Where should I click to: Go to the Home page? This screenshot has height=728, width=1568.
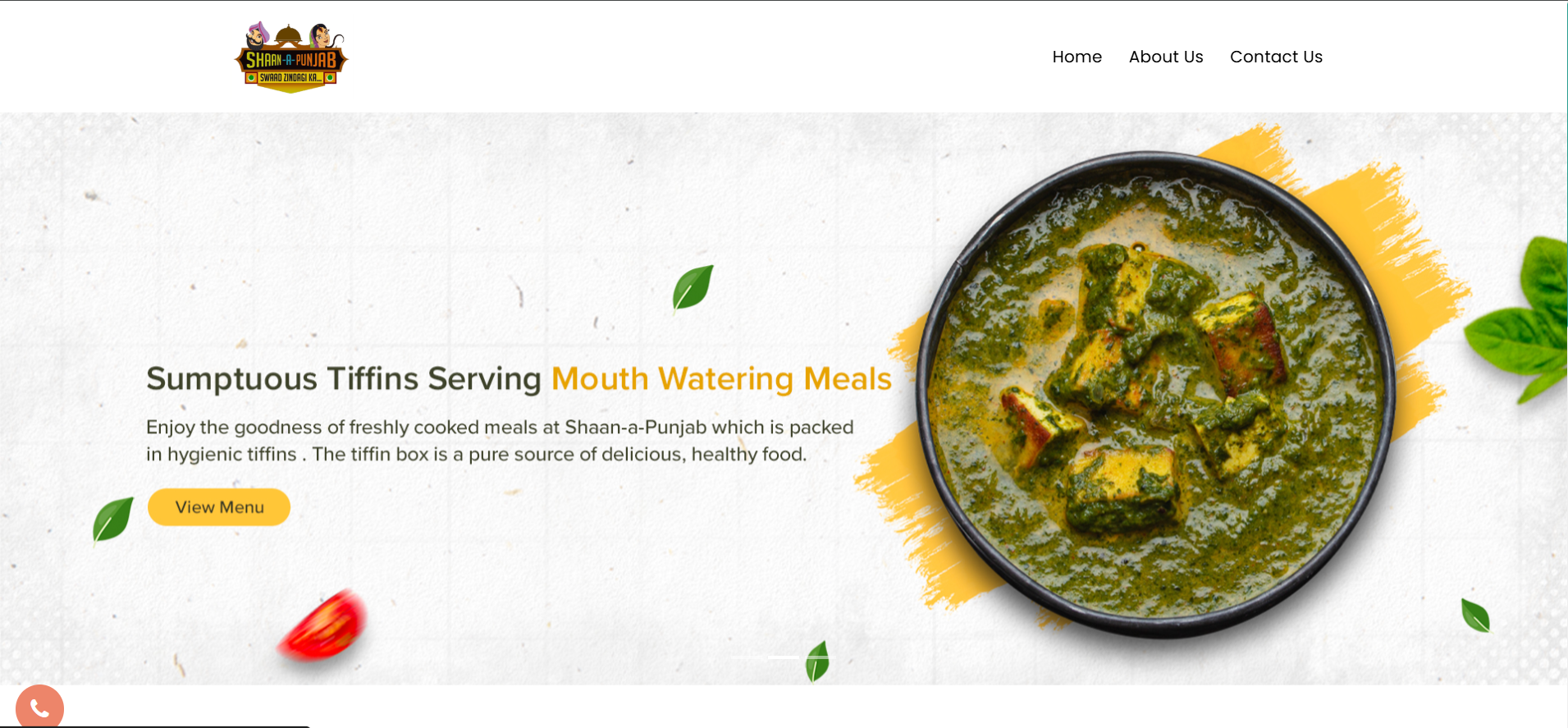tap(1077, 57)
